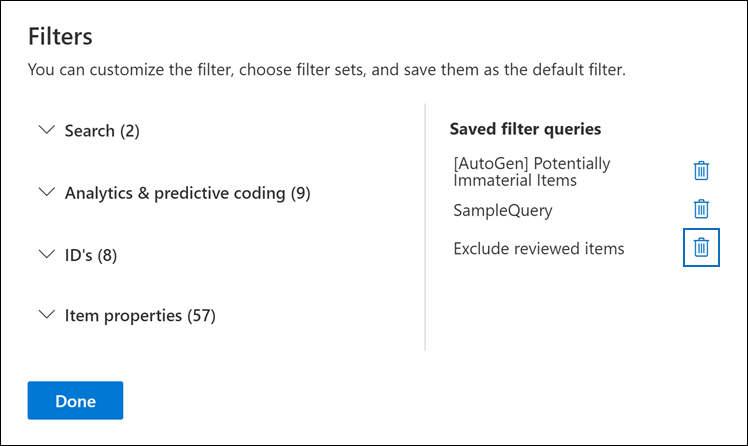The width and height of the screenshot is (748, 446).
Task: Apply the SampleQuery saved filter
Action: [x=503, y=210]
